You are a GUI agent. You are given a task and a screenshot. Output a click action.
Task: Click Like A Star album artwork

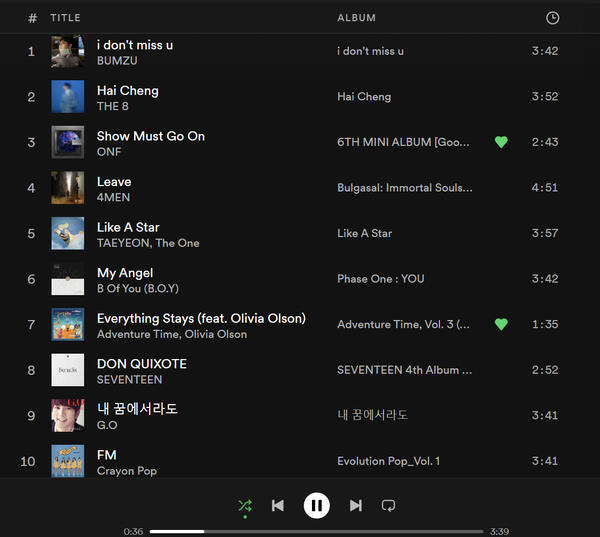point(68,233)
